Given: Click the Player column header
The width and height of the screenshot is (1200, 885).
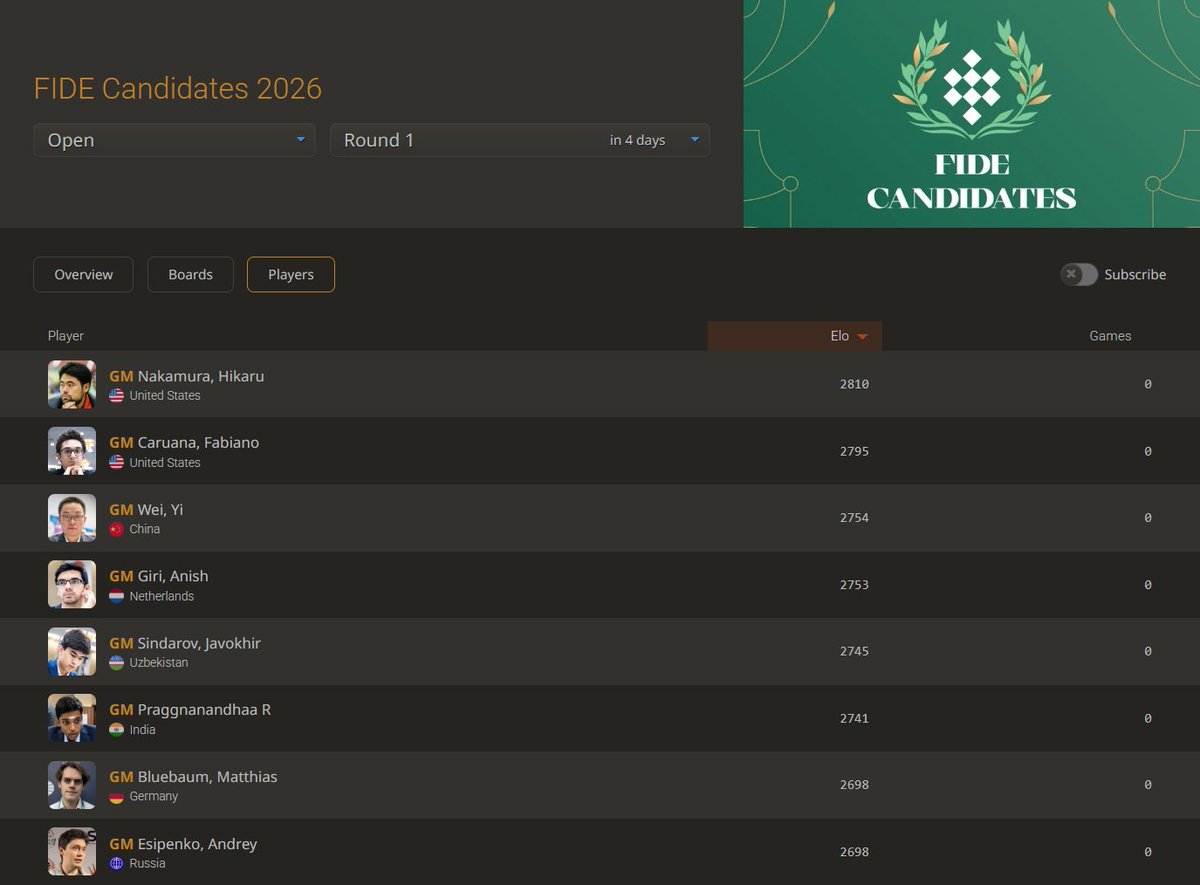Looking at the screenshot, I should click(x=66, y=336).
